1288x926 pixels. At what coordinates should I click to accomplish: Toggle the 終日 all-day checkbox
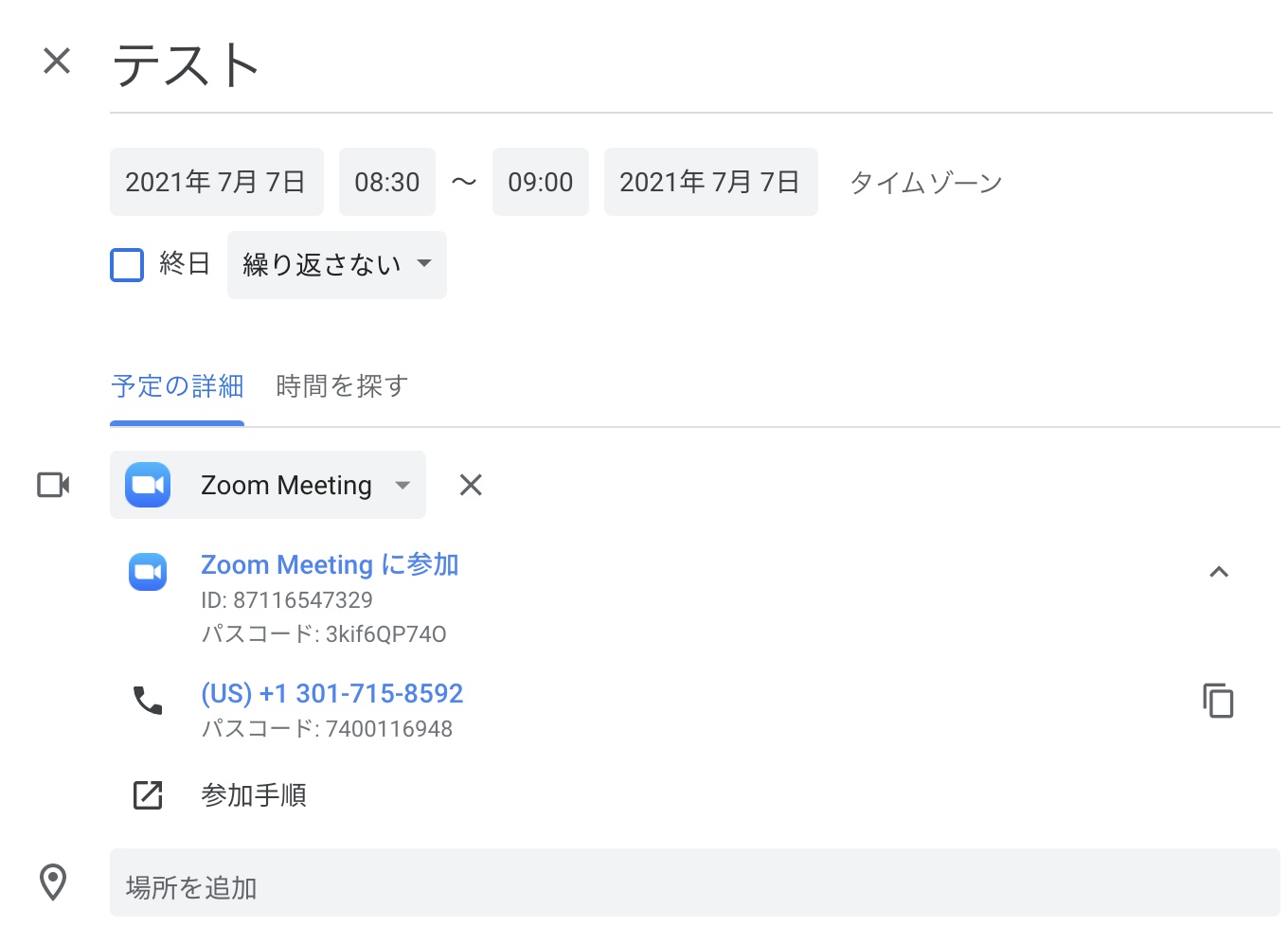[127, 265]
